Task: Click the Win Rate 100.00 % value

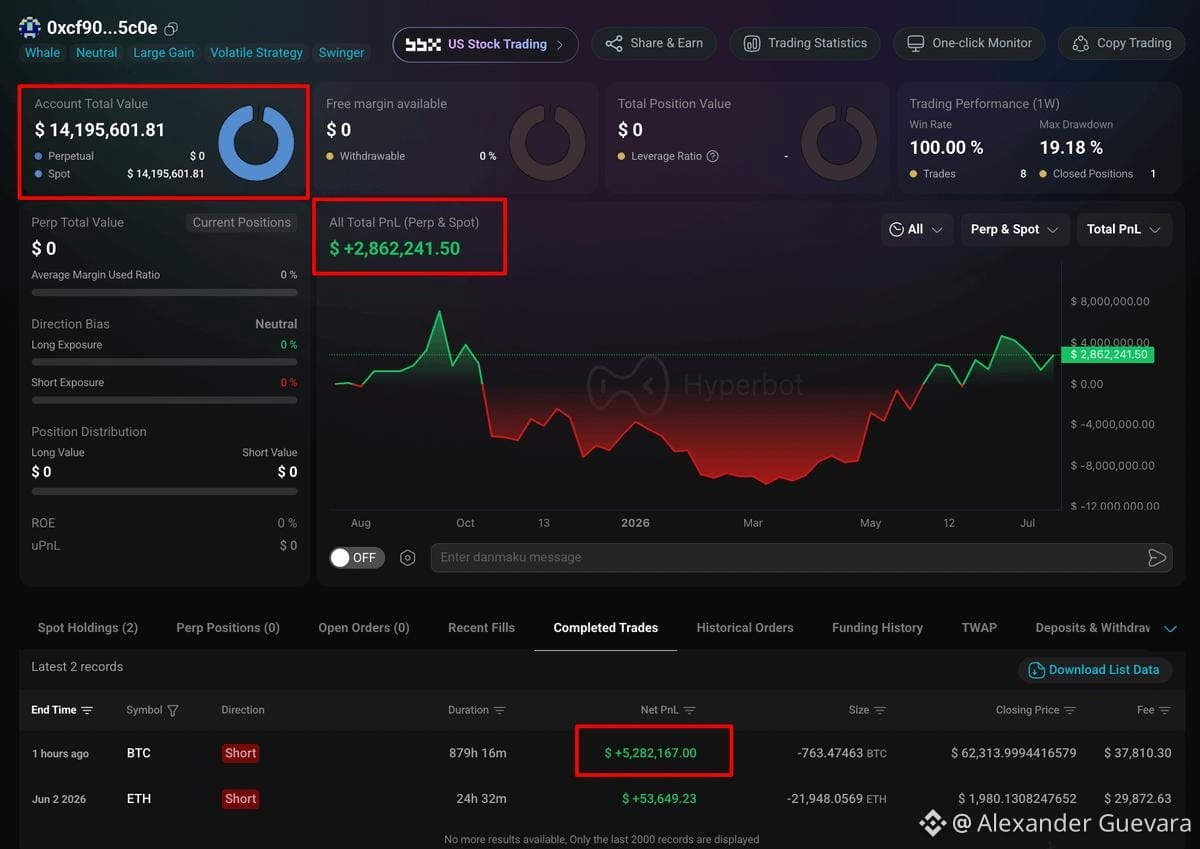Action: [946, 148]
